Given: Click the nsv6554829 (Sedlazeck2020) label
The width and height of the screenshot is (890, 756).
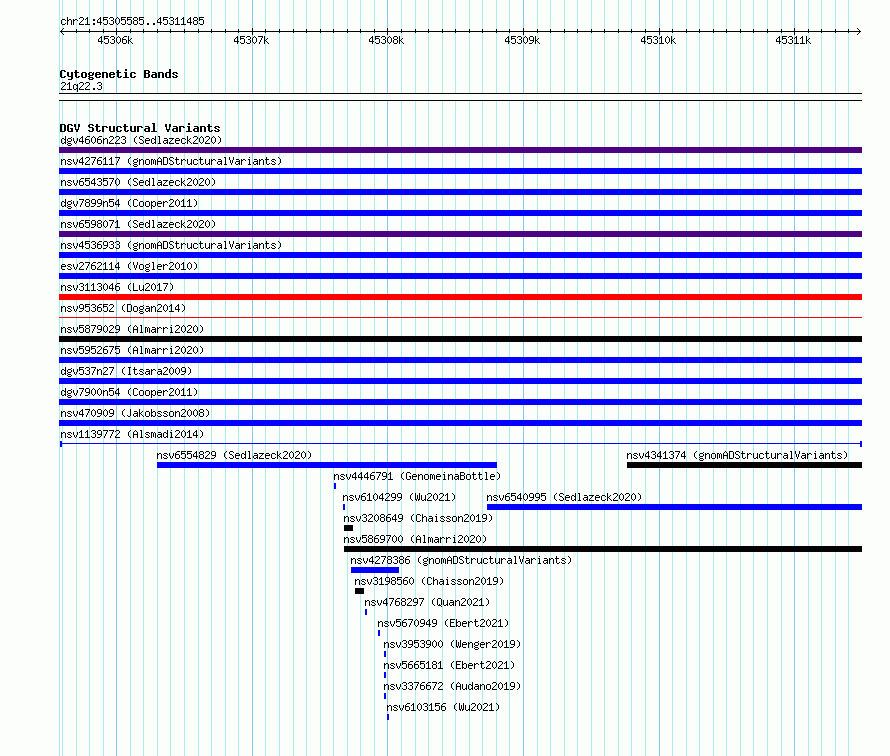Looking at the screenshot, I should pyautogui.click(x=234, y=455).
